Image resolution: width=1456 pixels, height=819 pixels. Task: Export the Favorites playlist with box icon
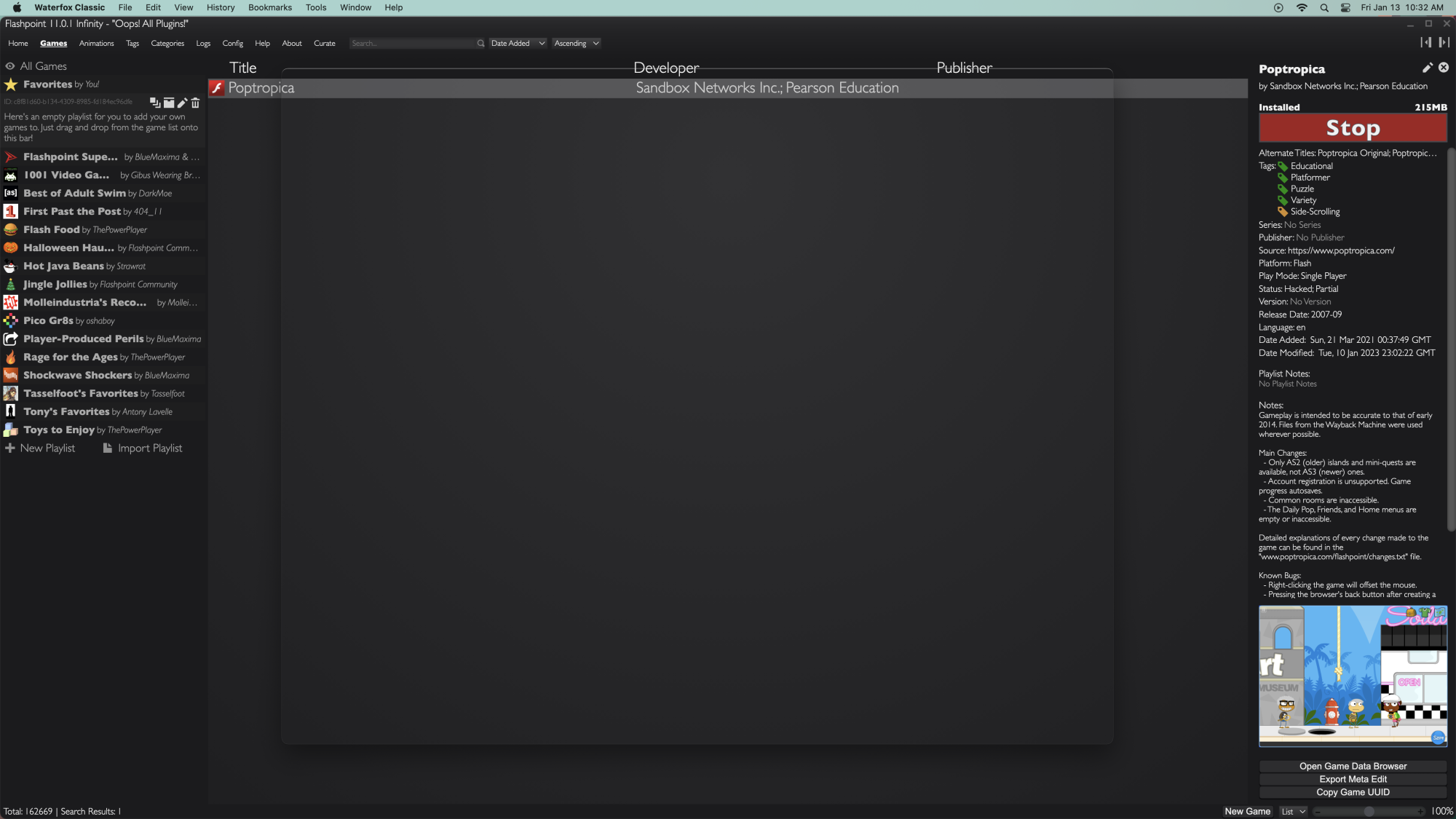click(x=168, y=103)
